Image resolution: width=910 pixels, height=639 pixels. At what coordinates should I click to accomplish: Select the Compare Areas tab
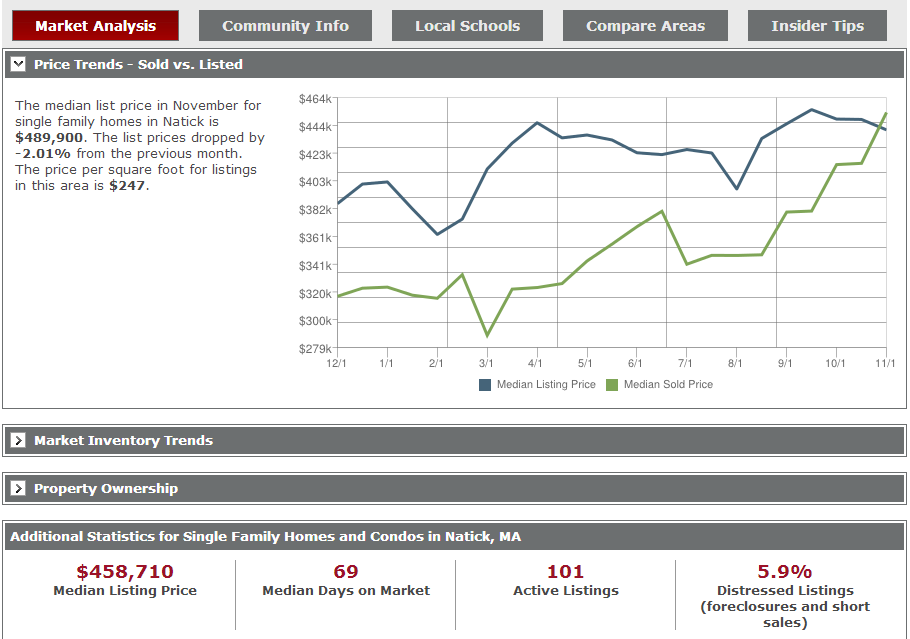click(x=645, y=25)
